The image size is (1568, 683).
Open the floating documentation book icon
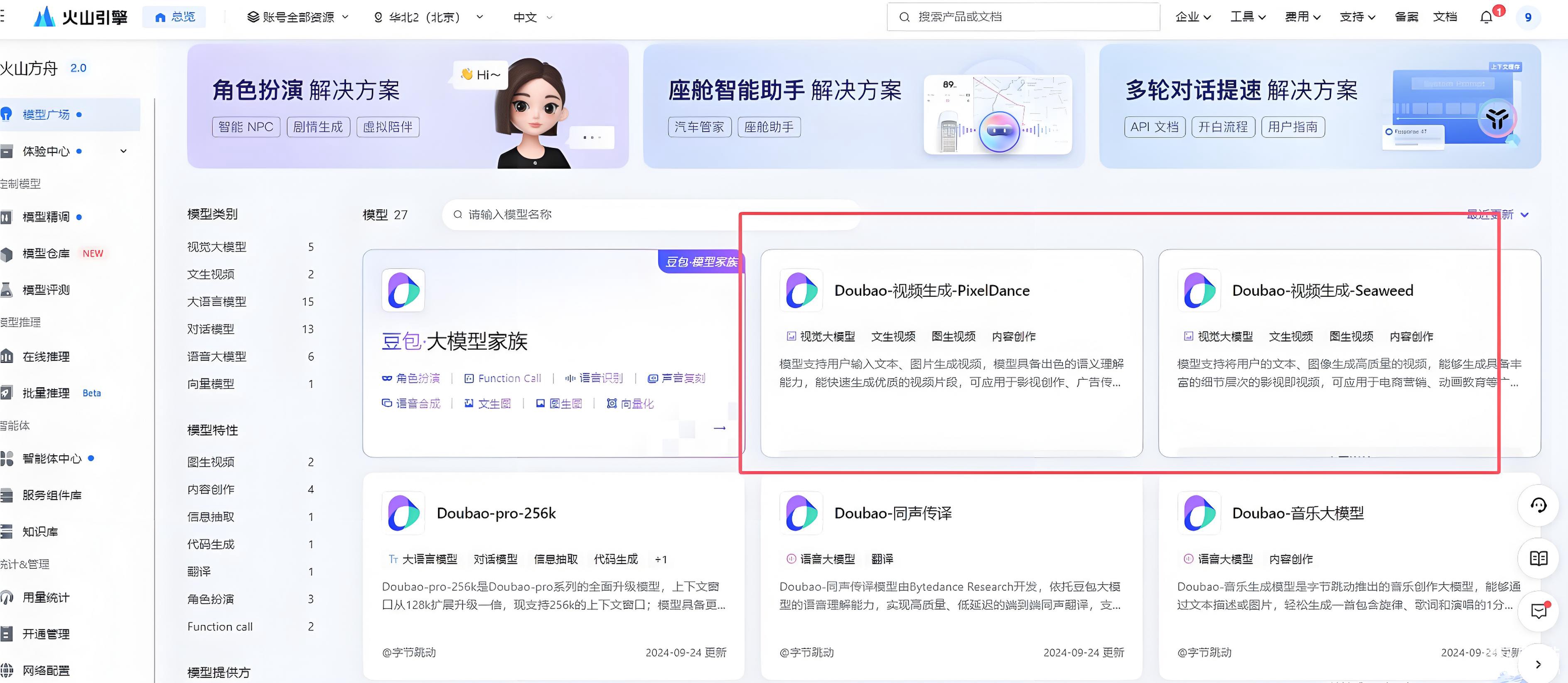tap(1538, 558)
